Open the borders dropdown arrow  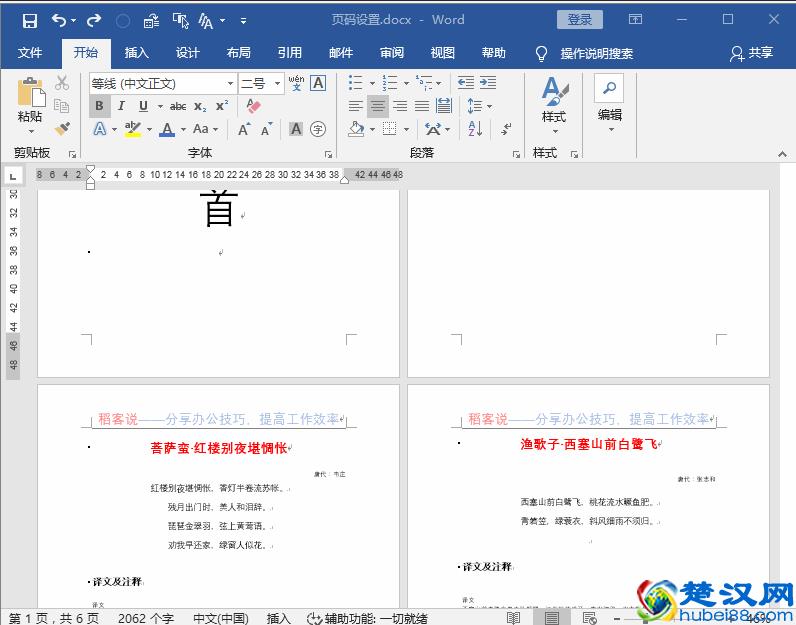point(406,129)
